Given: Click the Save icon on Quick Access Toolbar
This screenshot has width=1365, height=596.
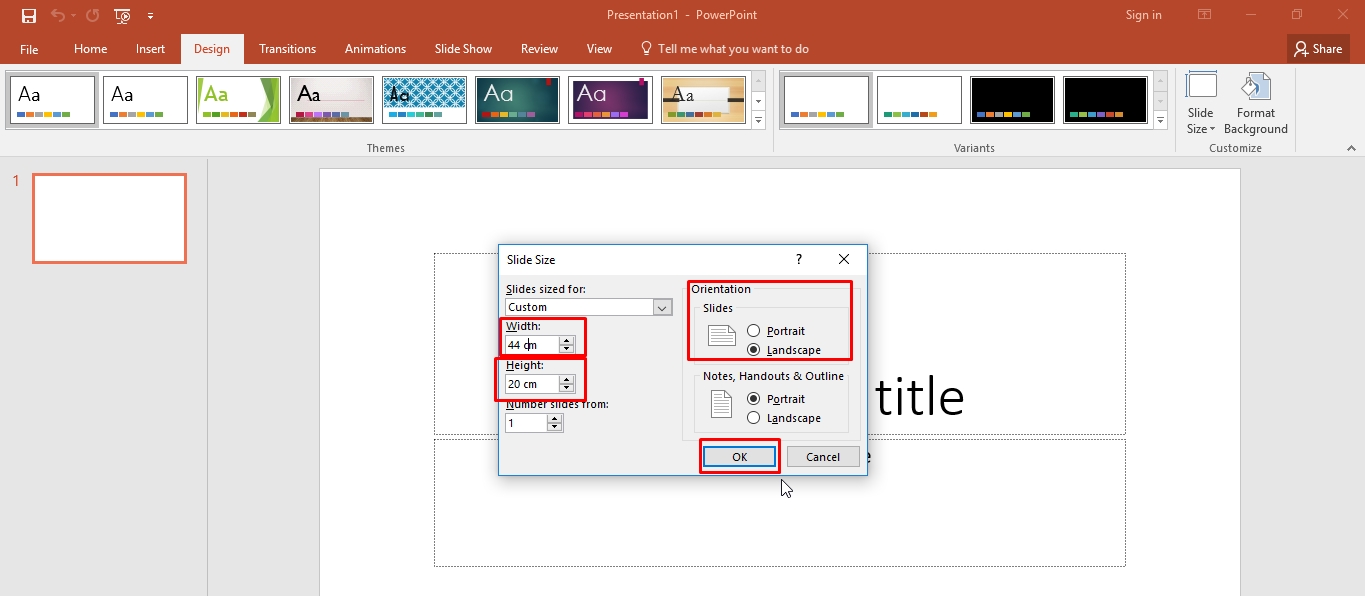Looking at the screenshot, I should (x=27, y=14).
